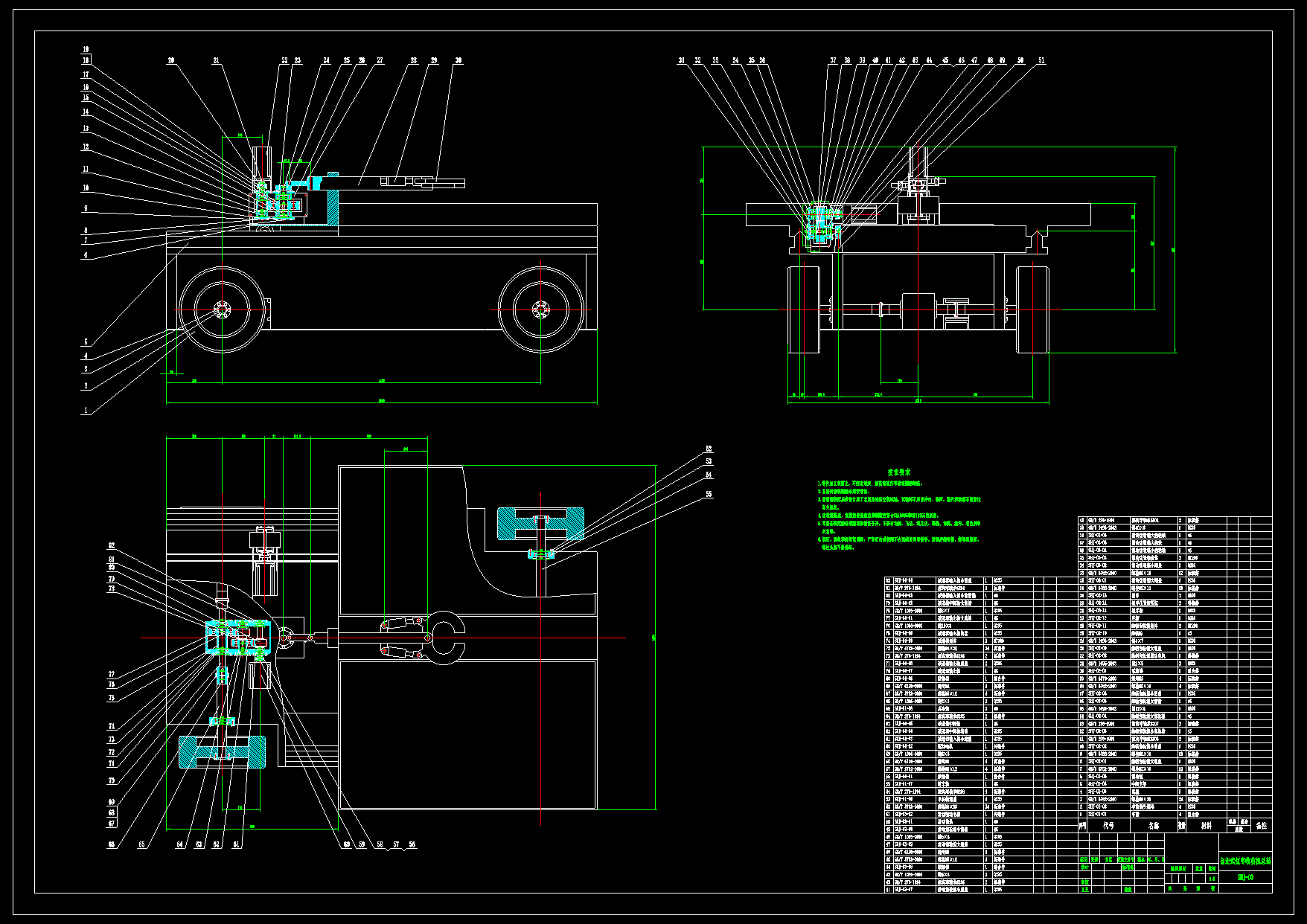The width and height of the screenshot is (1307, 924).
Task: Click callout number 60 below plan view
Action: [x=346, y=845]
